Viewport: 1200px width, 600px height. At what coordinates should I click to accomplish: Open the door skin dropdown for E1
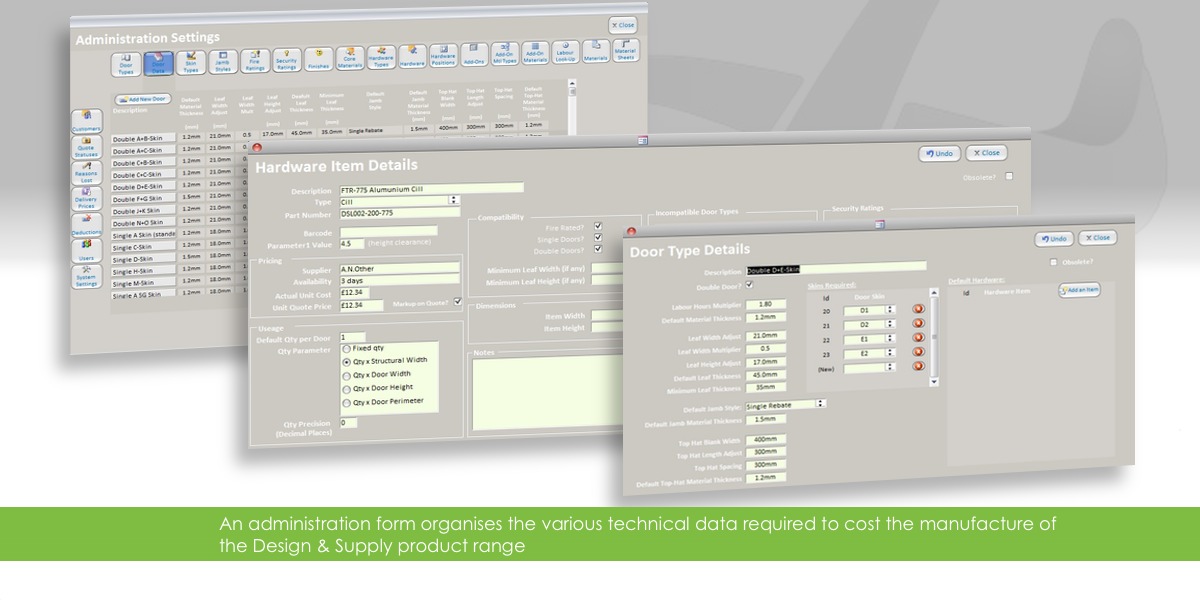click(x=889, y=339)
